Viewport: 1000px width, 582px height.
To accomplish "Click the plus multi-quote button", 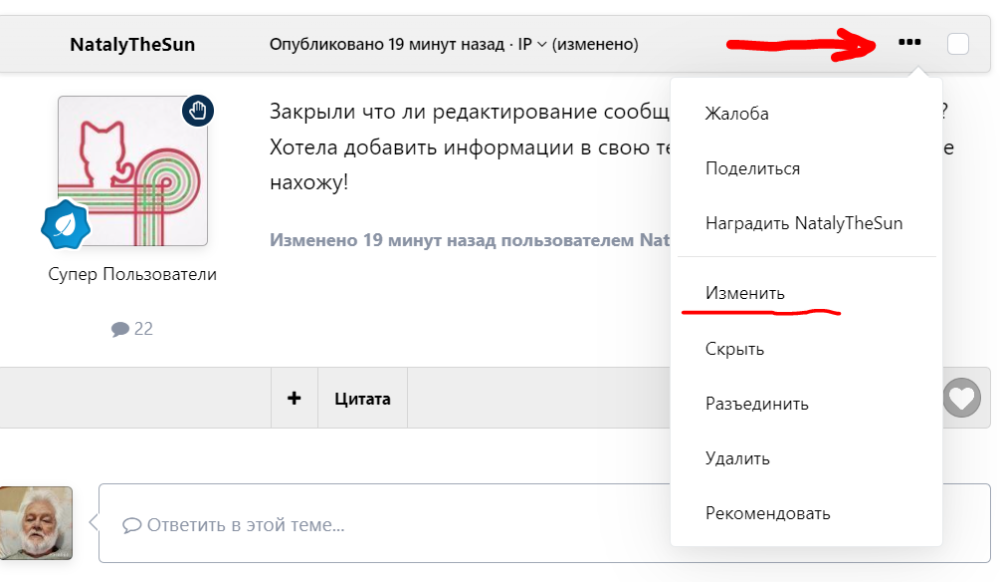I will tap(294, 398).
